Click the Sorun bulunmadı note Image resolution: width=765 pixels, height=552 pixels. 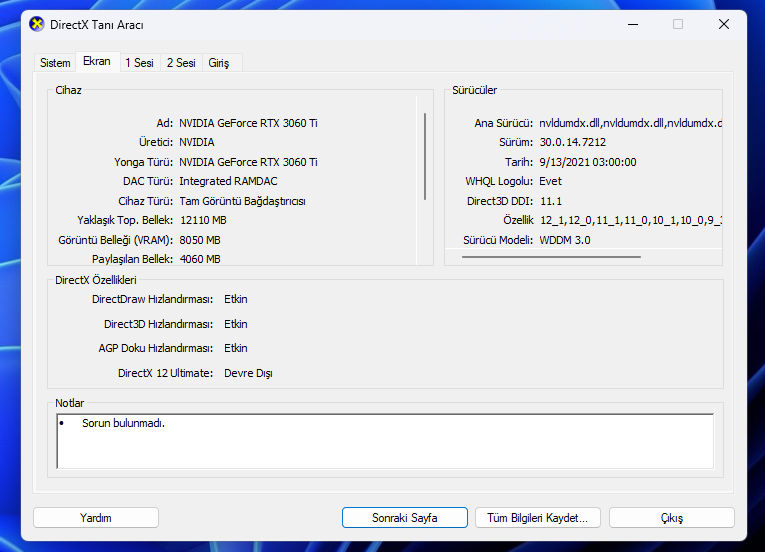click(123, 423)
